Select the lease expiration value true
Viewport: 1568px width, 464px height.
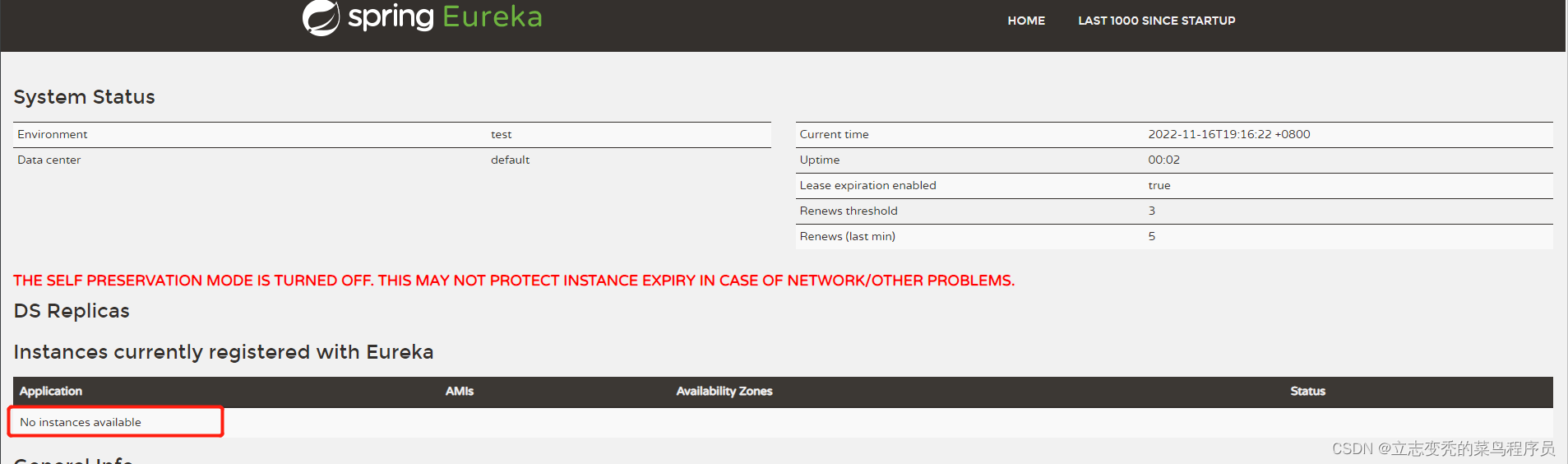click(1159, 185)
